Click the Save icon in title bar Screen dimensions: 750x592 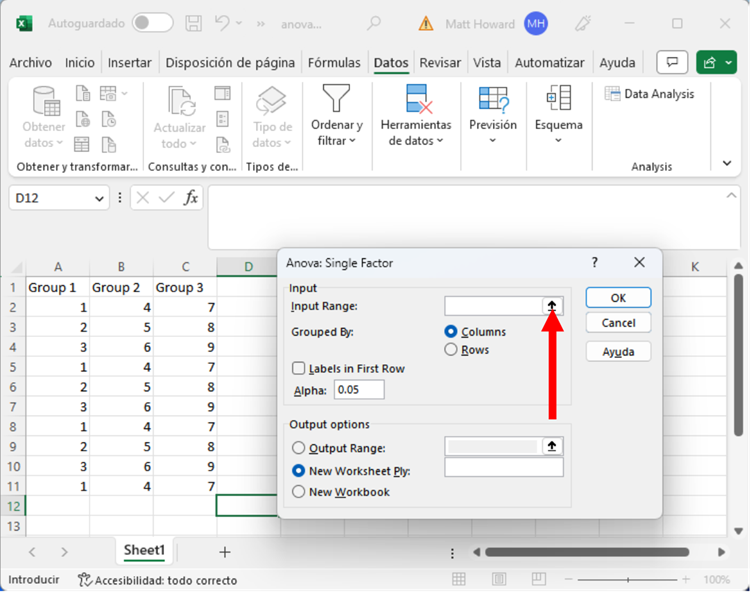pyautogui.click(x=196, y=22)
